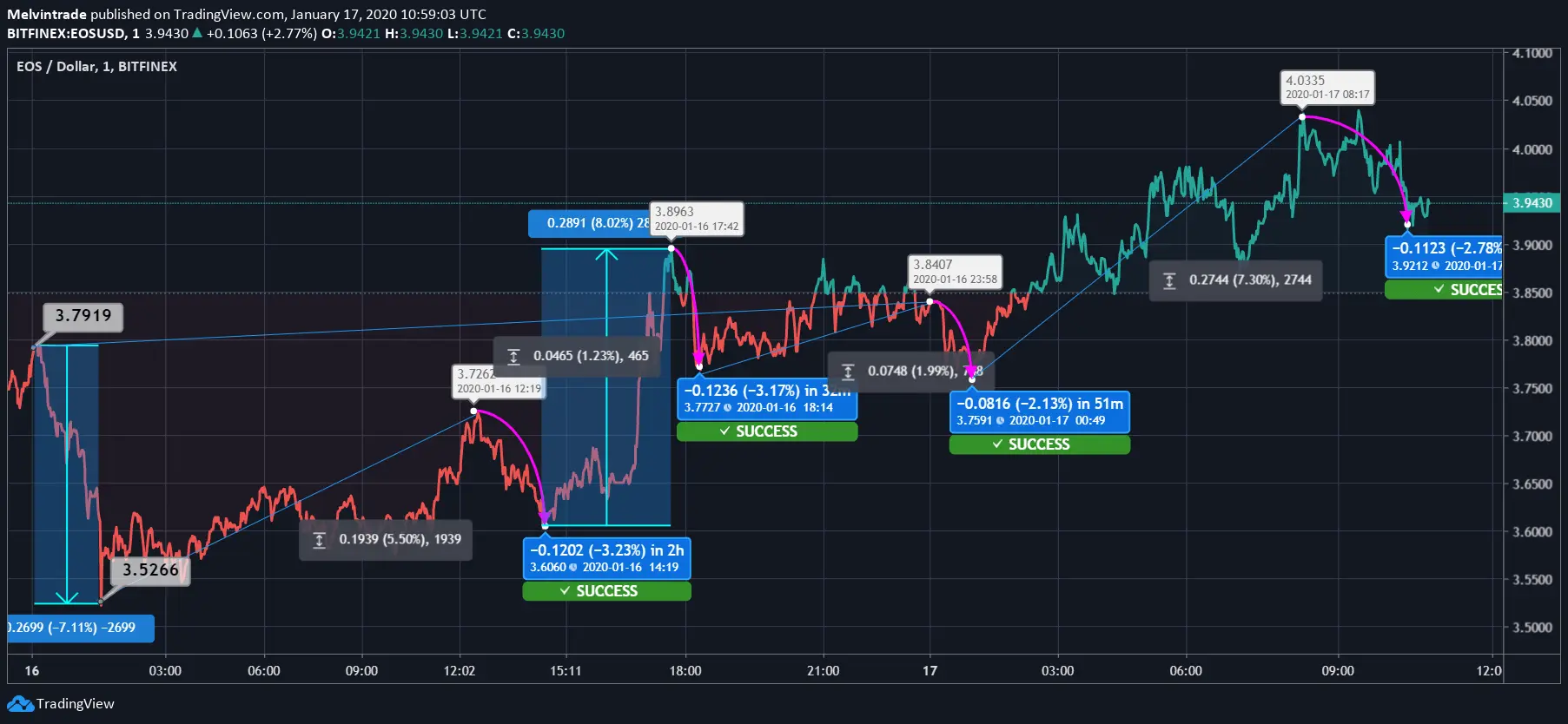Open the -0.0816 (-2.13%) in 51m forecast box

(1039, 411)
